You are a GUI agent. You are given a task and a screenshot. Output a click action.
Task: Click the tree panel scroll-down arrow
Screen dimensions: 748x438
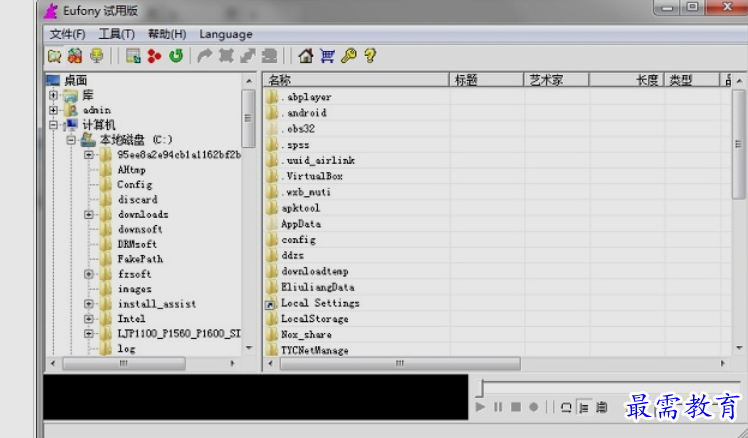pos(249,348)
